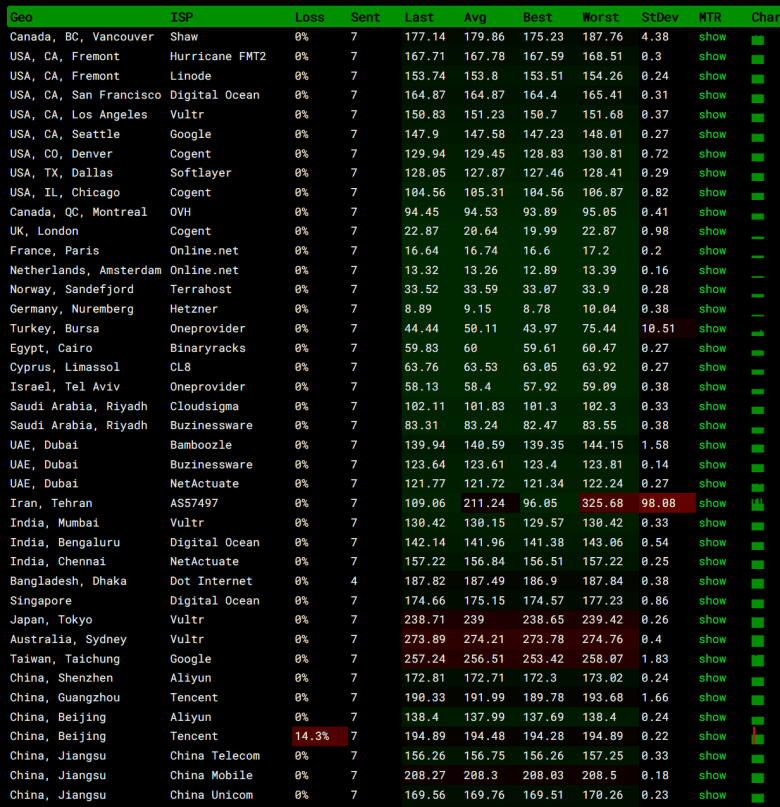The height and width of the screenshot is (807, 780).
Task: Open show for Nuremberg Hetzner row
Action: tap(712, 309)
